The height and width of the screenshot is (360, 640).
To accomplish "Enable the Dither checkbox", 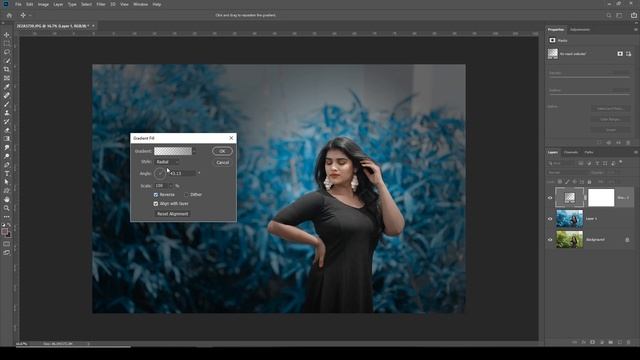I will [186, 195].
